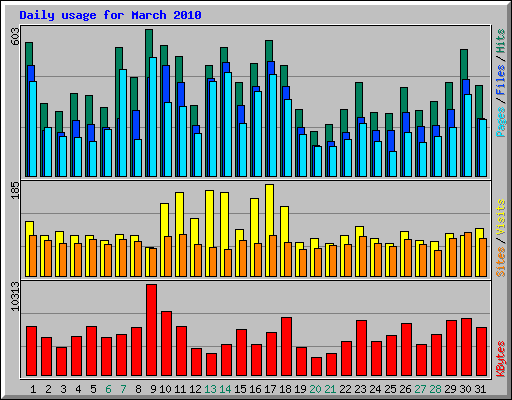This screenshot has height=400, width=512.
Task: Click day label 17 on the x-axis
Action: pos(270,389)
